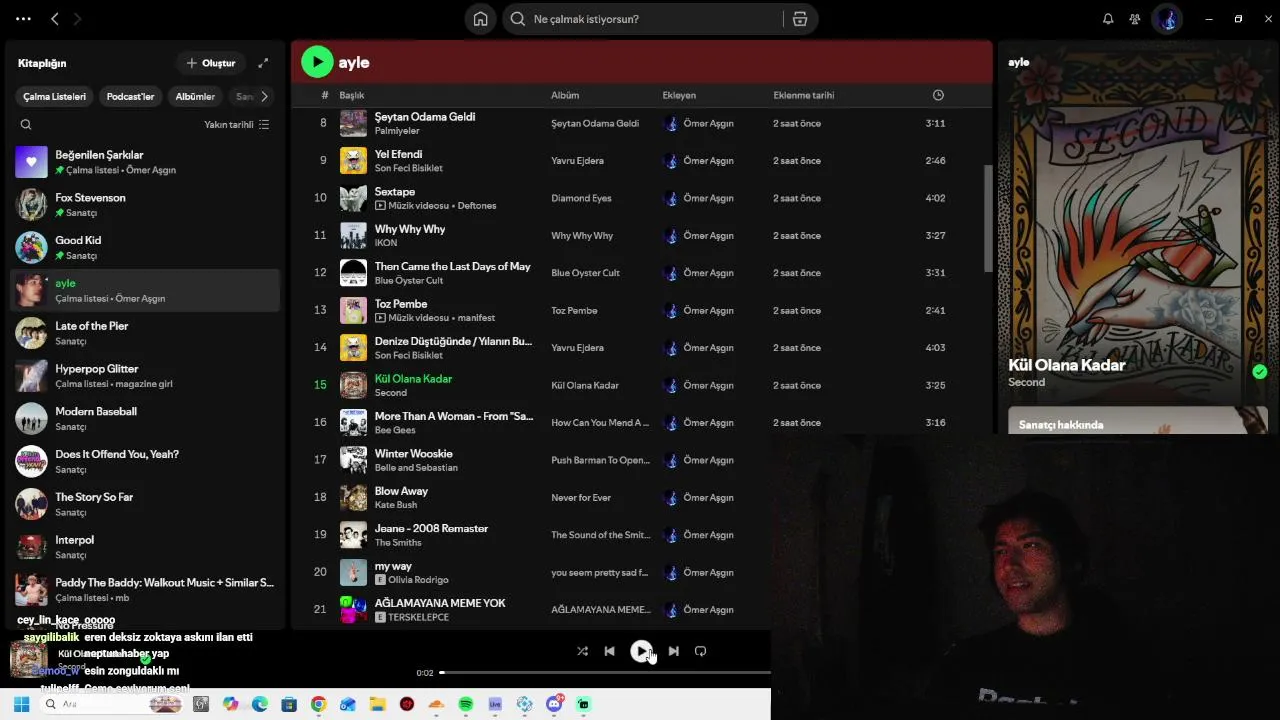Sort by the Albüm column header
Image resolution: width=1280 pixels, height=720 pixels.
point(565,95)
